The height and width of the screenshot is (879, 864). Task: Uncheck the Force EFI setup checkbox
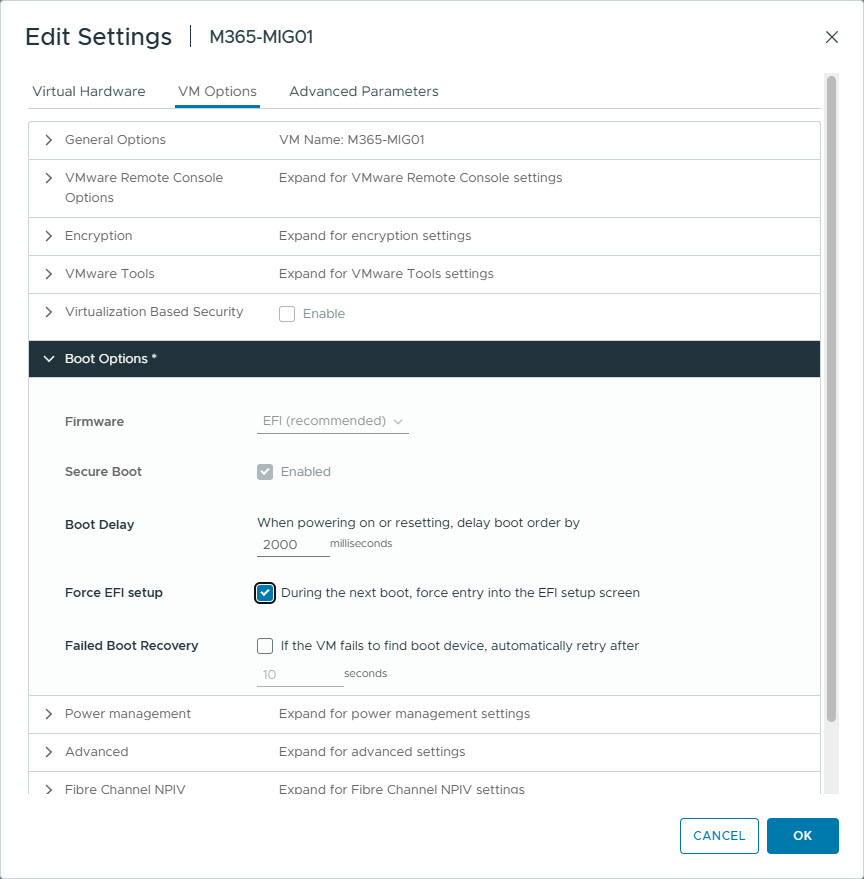click(x=265, y=593)
